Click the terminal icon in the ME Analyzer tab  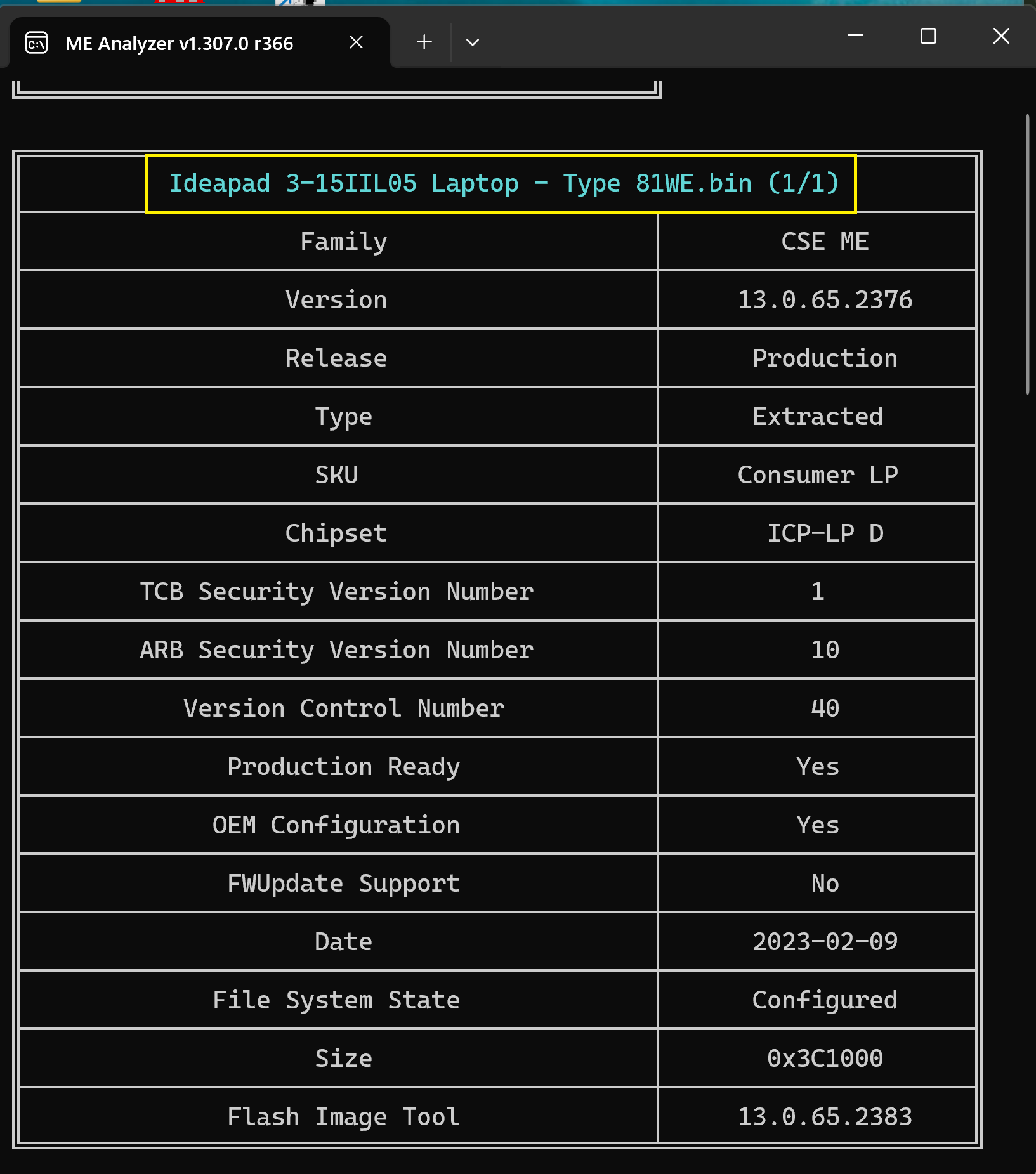[37, 43]
